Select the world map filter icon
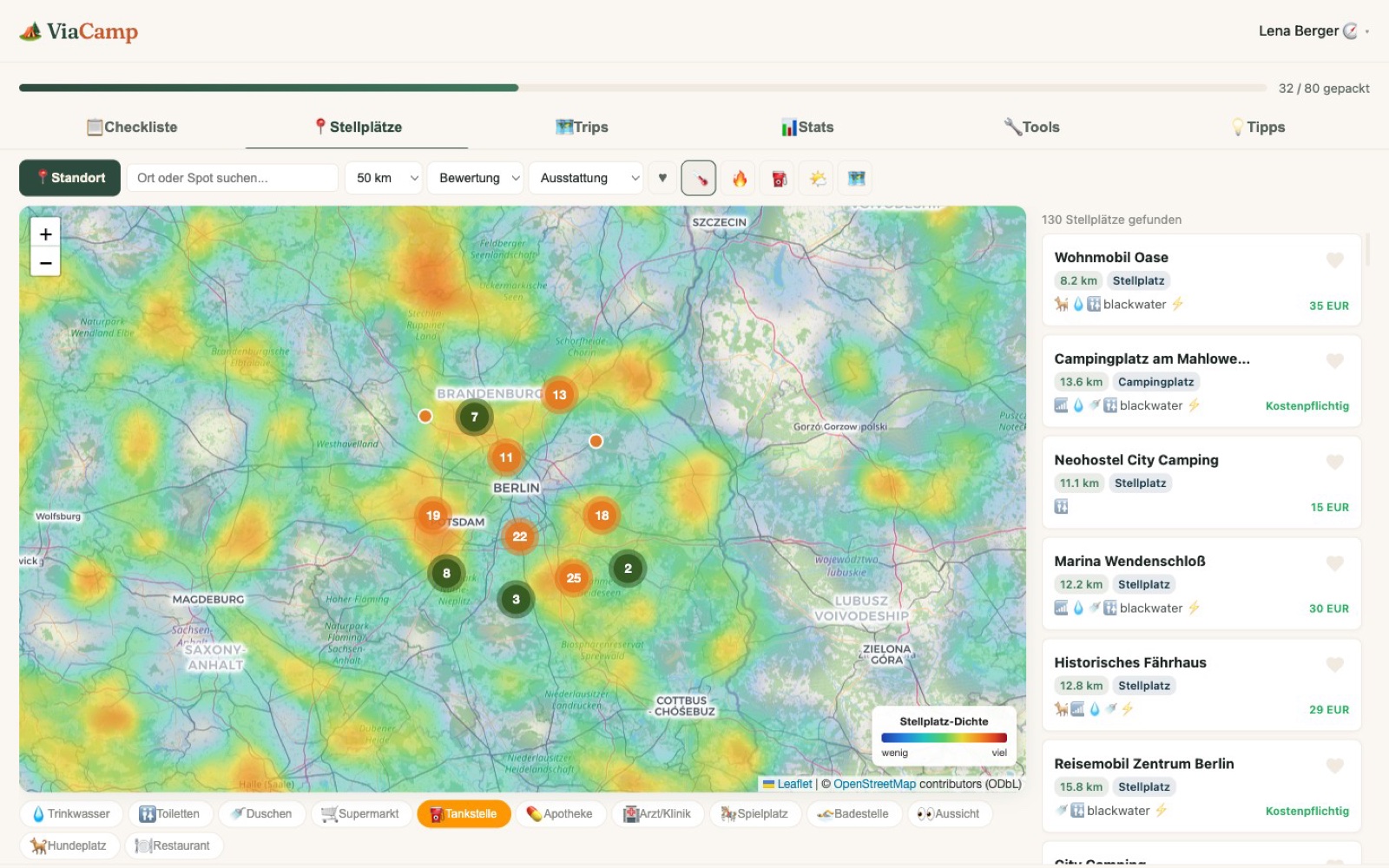The image size is (1389, 868). click(x=856, y=178)
